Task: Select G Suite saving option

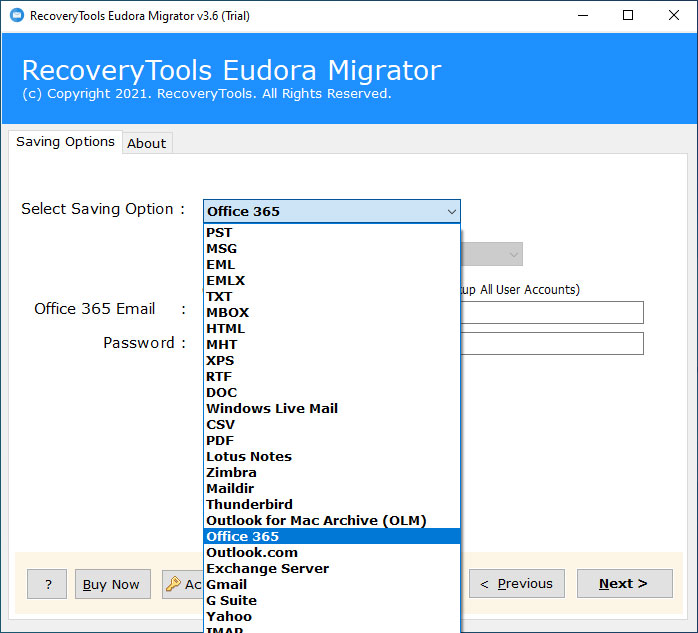Action: pos(332,601)
